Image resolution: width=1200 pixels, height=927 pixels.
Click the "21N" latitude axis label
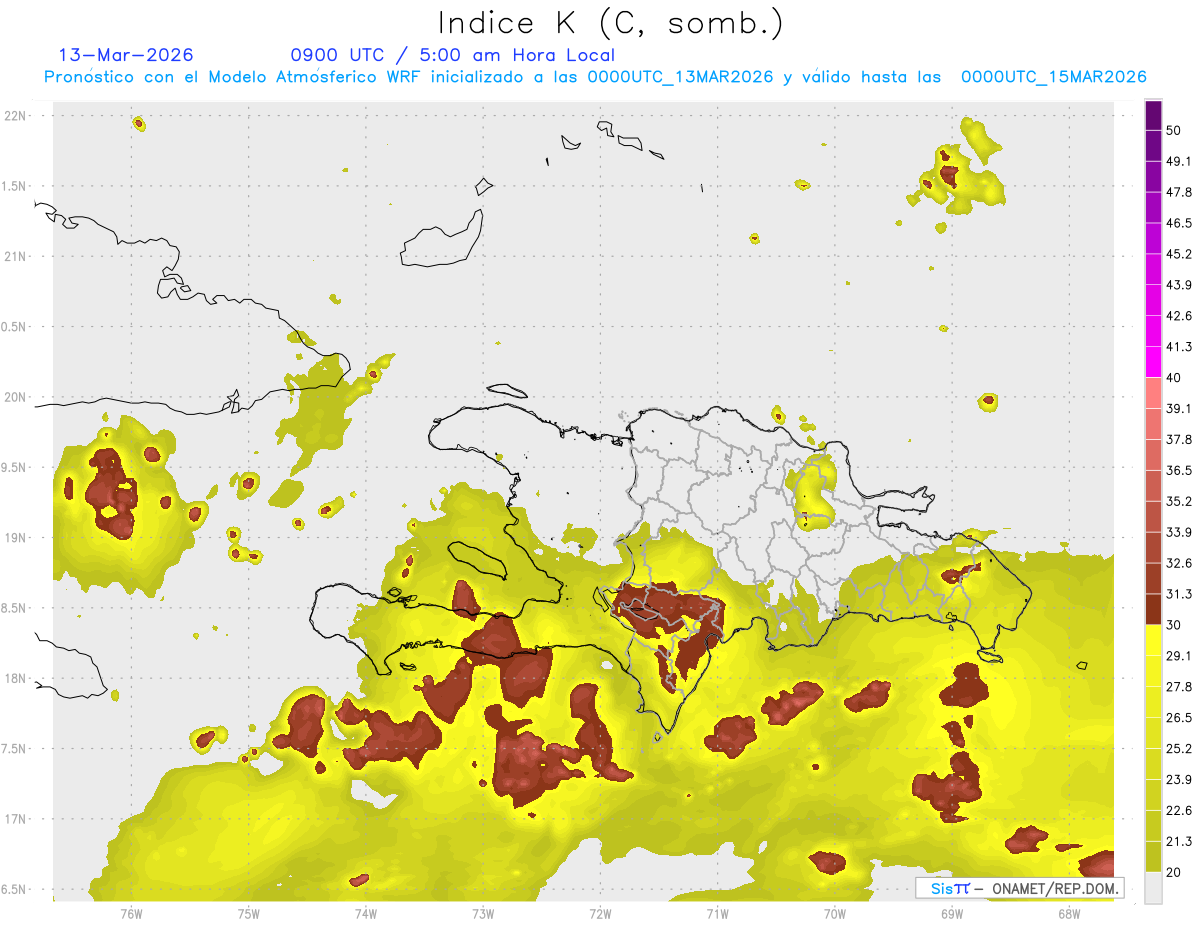point(15,256)
